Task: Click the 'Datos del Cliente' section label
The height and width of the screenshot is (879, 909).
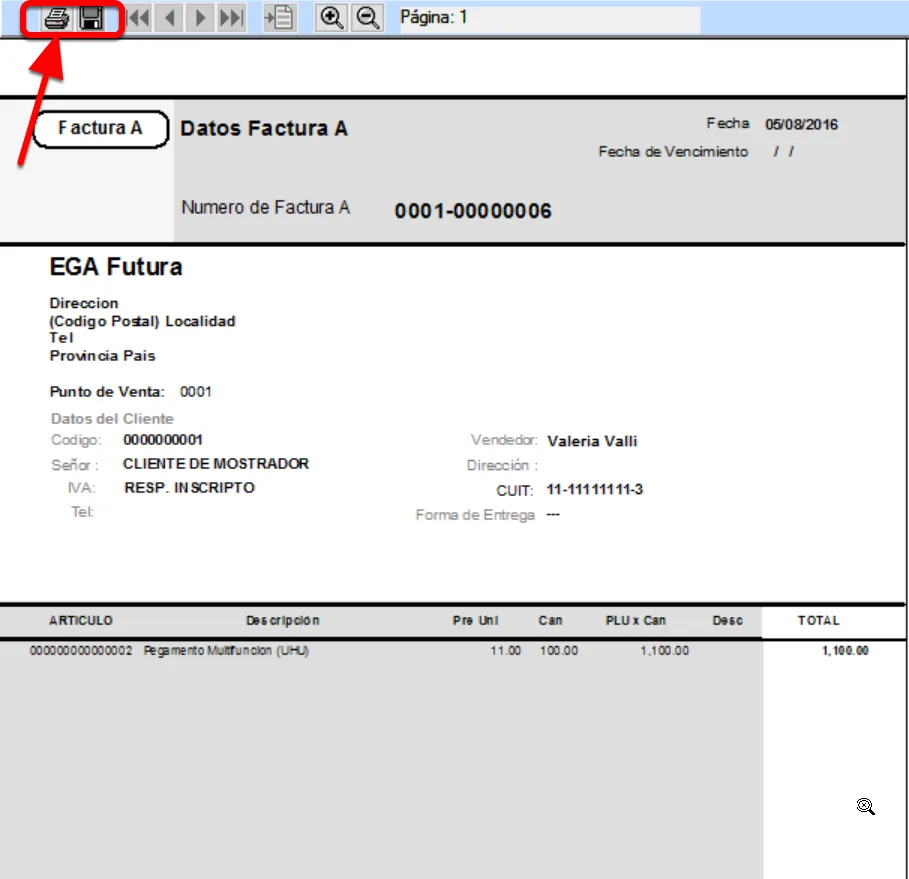Action: [x=112, y=419]
